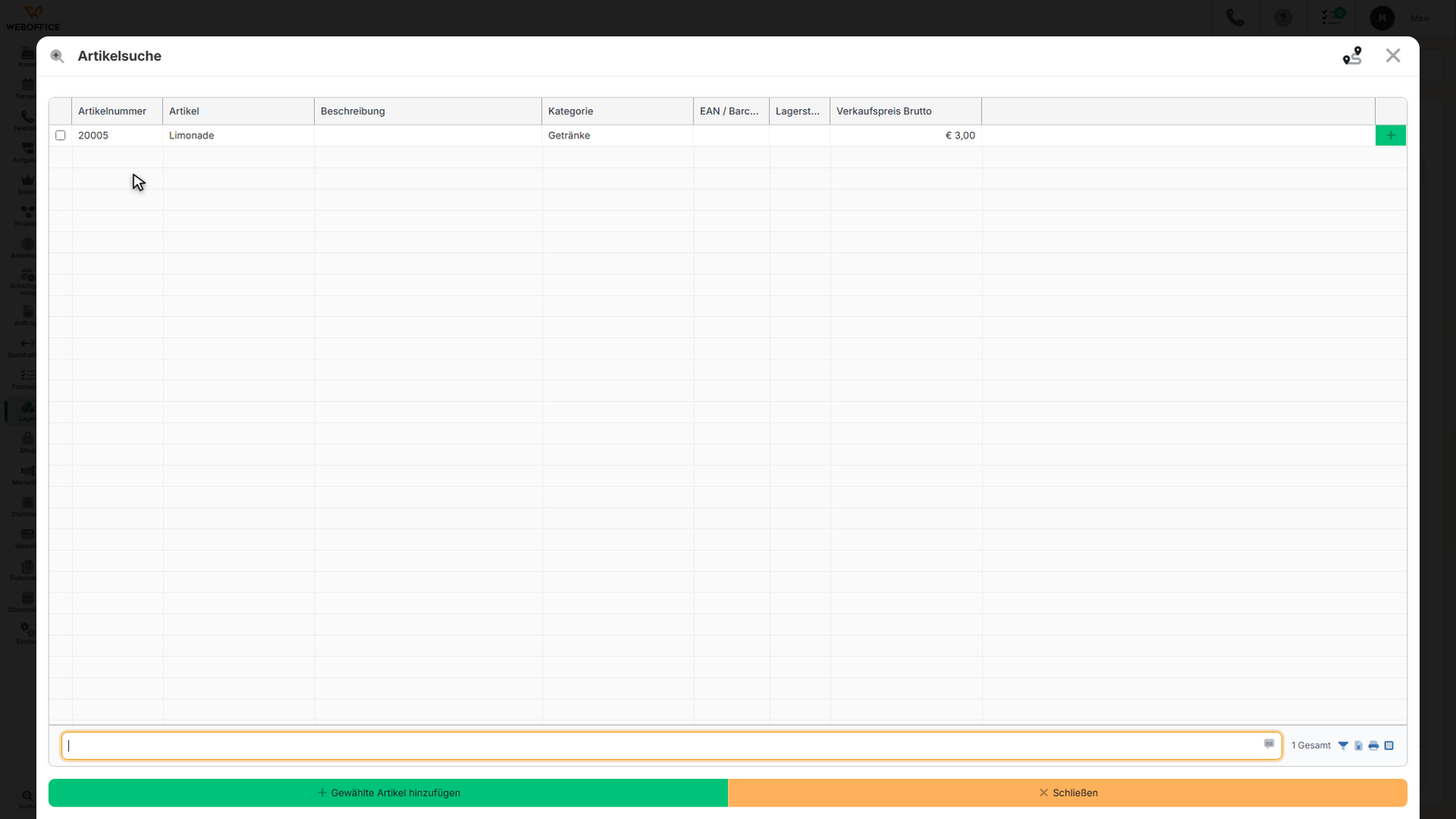Click the help question mark in background top bar
1456x819 pixels.
coord(1283,17)
